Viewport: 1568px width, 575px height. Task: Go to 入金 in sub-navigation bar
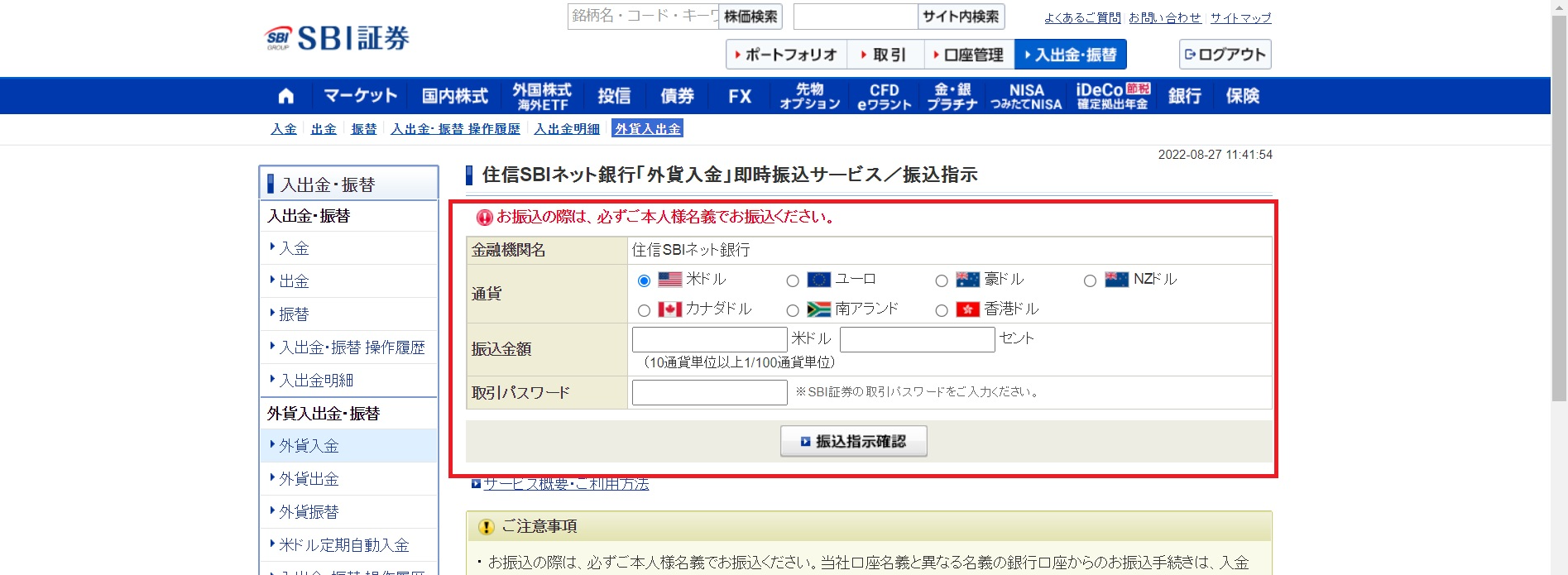[x=284, y=129]
